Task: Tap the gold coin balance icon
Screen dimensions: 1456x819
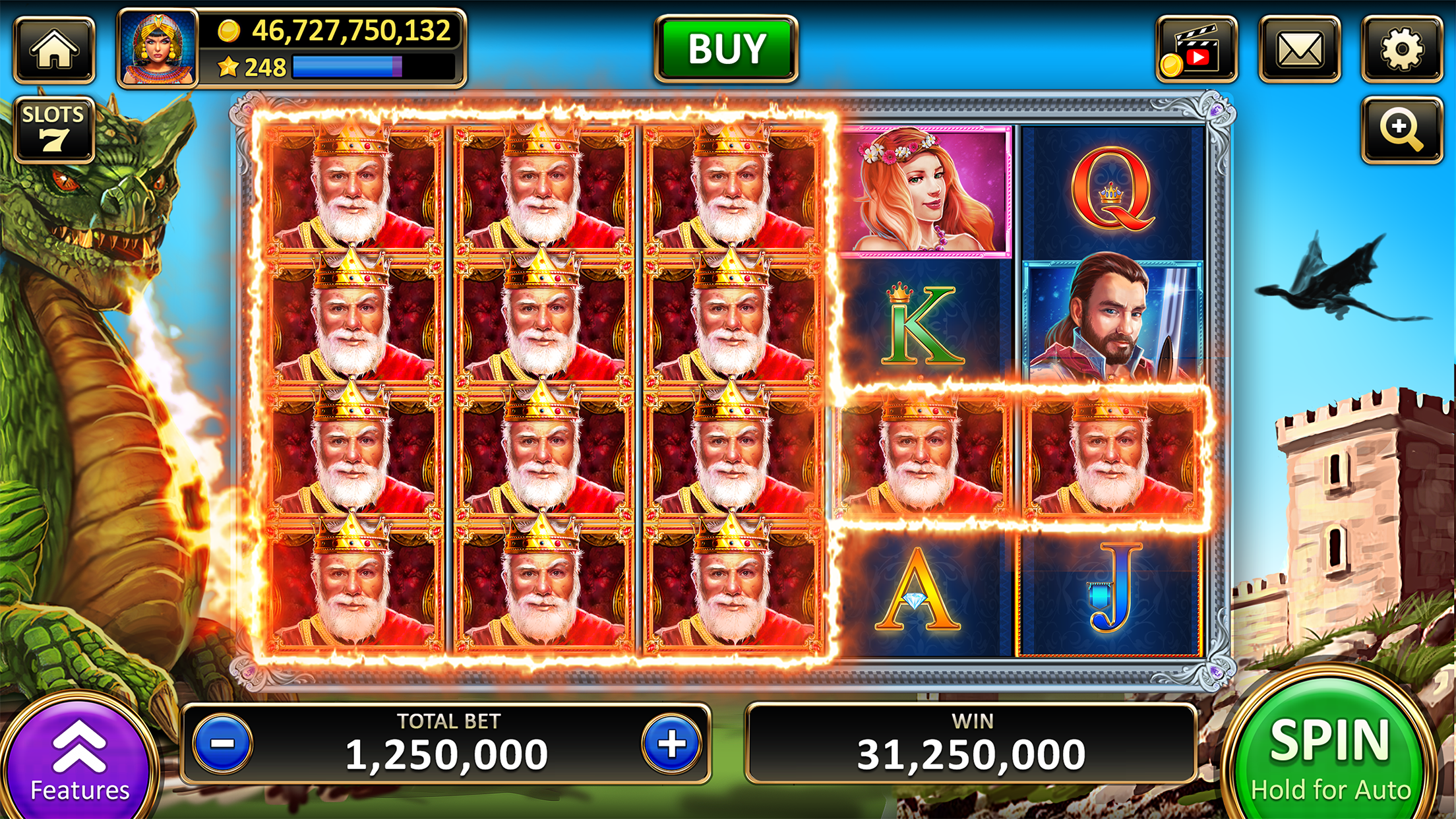Action: pyautogui.click(x=229, y=30)
